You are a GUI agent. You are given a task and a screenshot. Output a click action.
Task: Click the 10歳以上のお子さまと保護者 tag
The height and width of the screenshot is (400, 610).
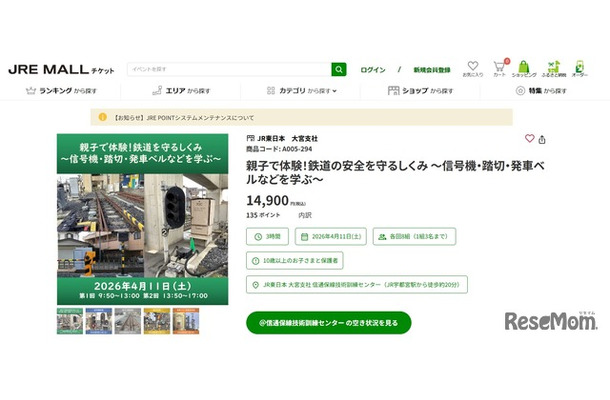click(x=294, y=261)
